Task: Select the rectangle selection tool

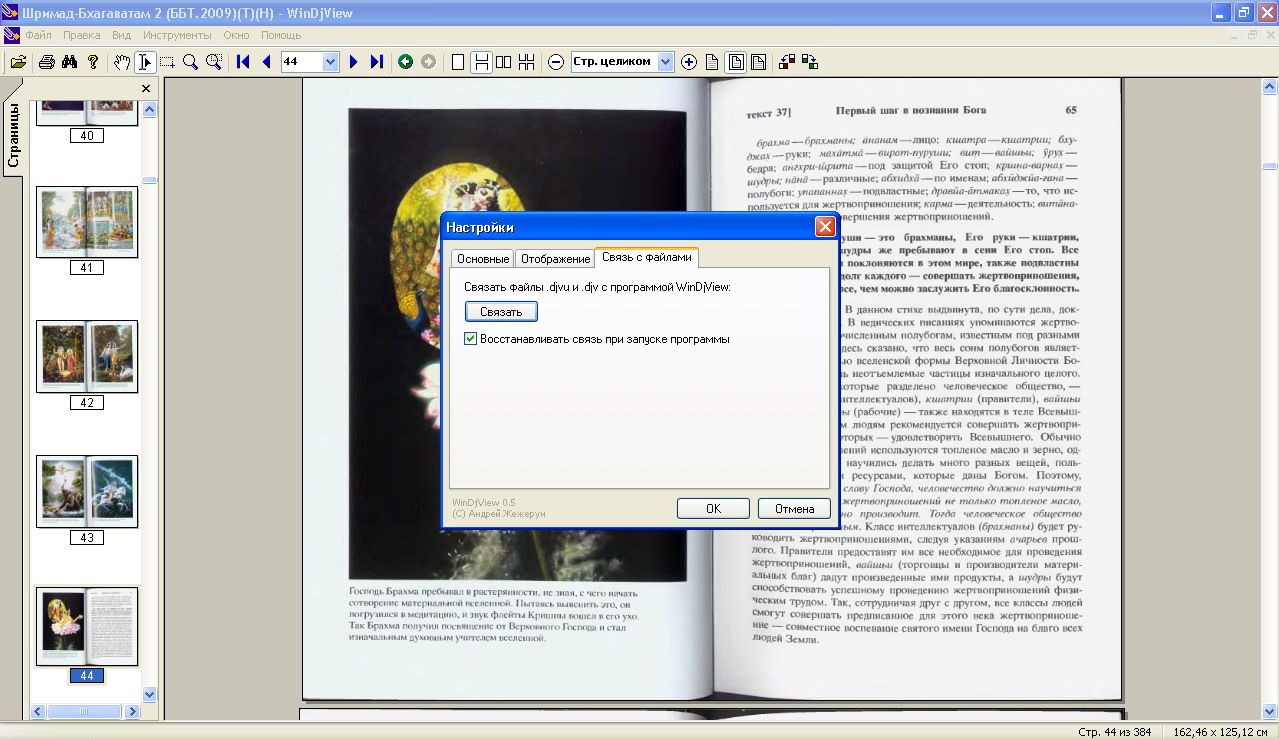Action: pos(167,62)
